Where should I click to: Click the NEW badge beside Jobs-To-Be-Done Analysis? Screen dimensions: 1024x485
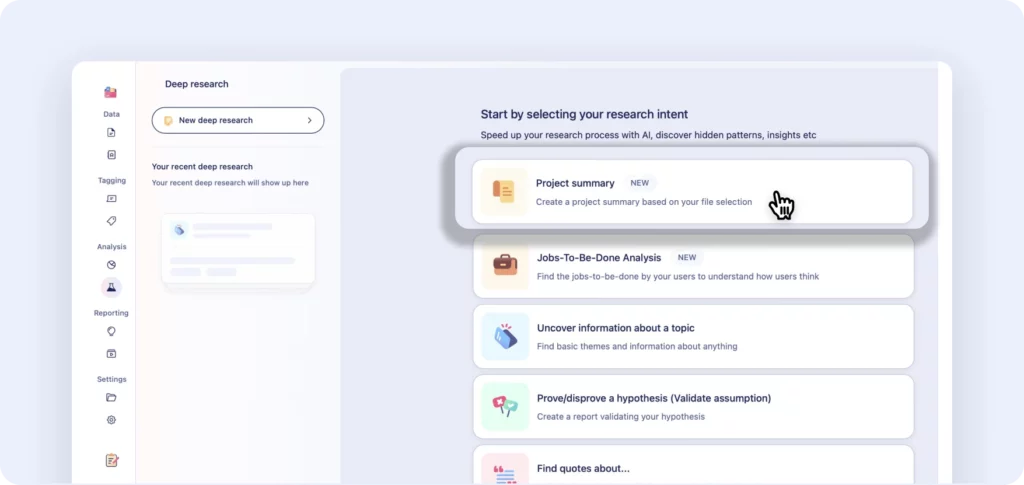(687, 257)
